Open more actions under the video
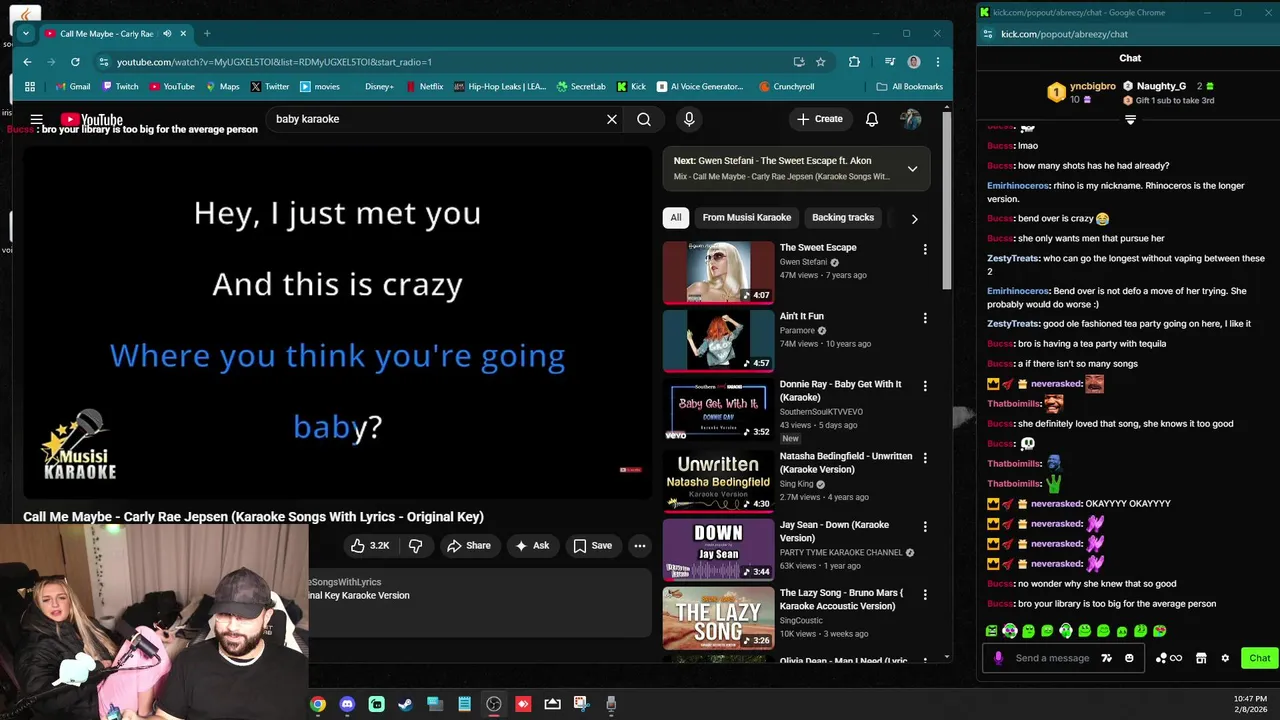Image resolution: width=1280 pixels, height=720 pixels. (x=640, y=545)
